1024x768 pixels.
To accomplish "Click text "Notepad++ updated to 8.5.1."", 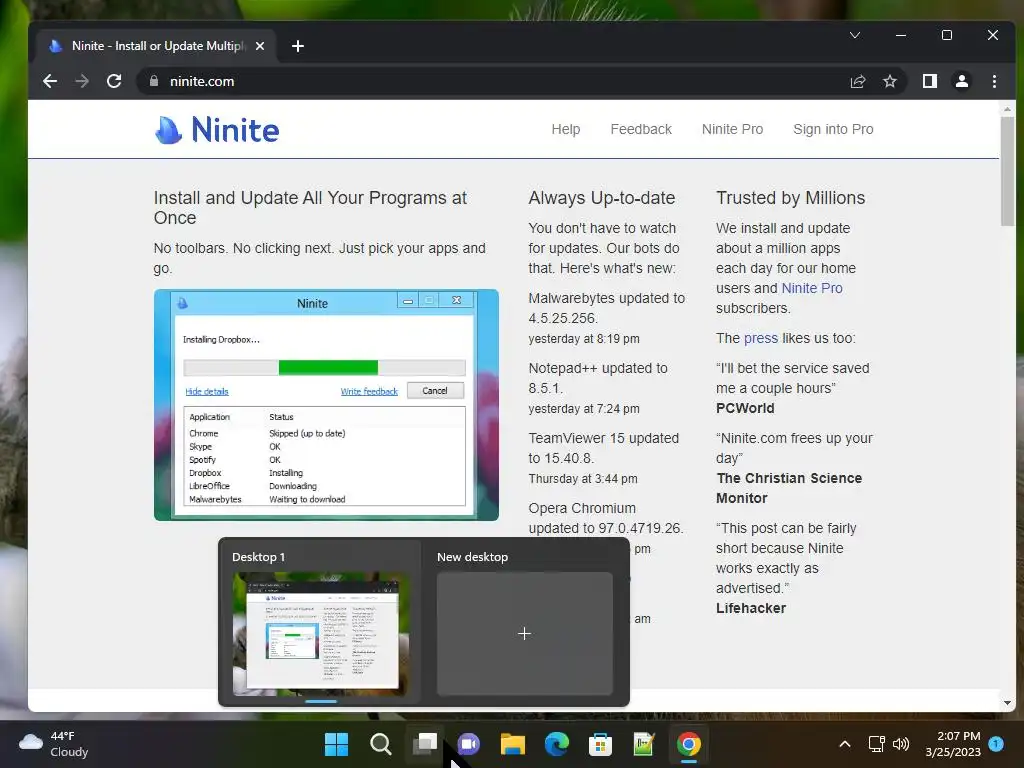I will click(x=598, y=378).
